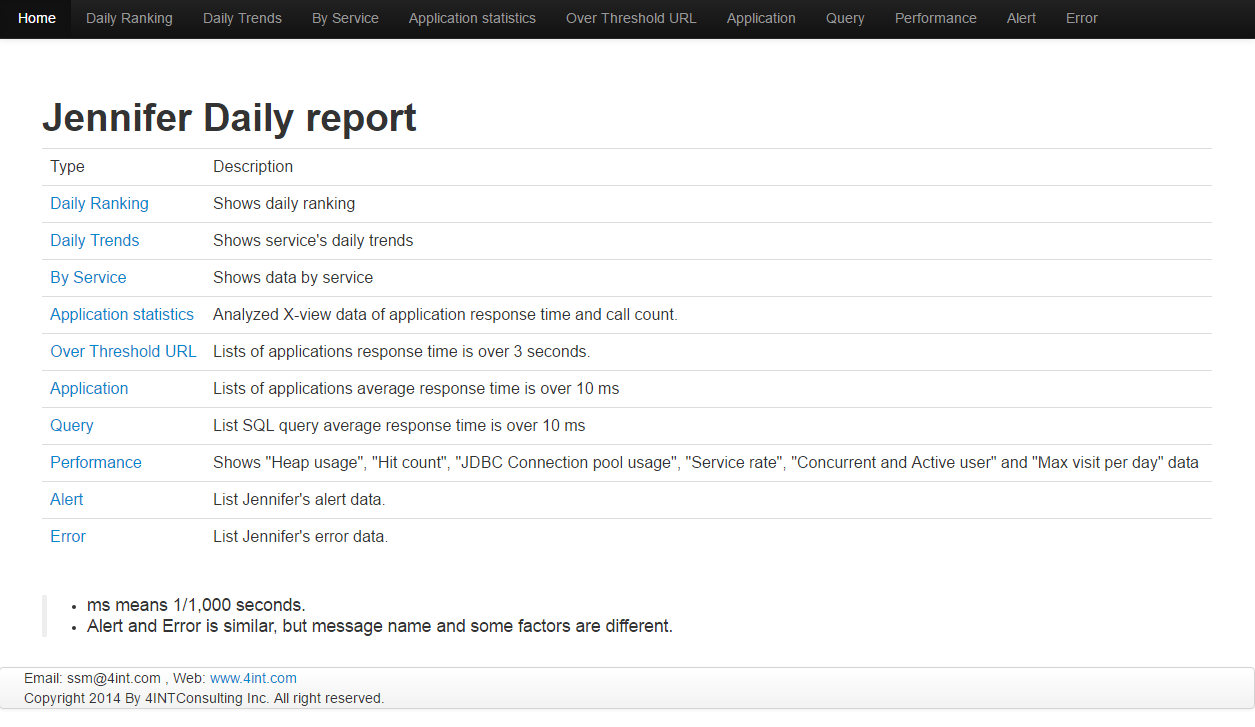The image size is (1255, 727).
Task: Choose Application statistics in top navbar
Action: 472,18
